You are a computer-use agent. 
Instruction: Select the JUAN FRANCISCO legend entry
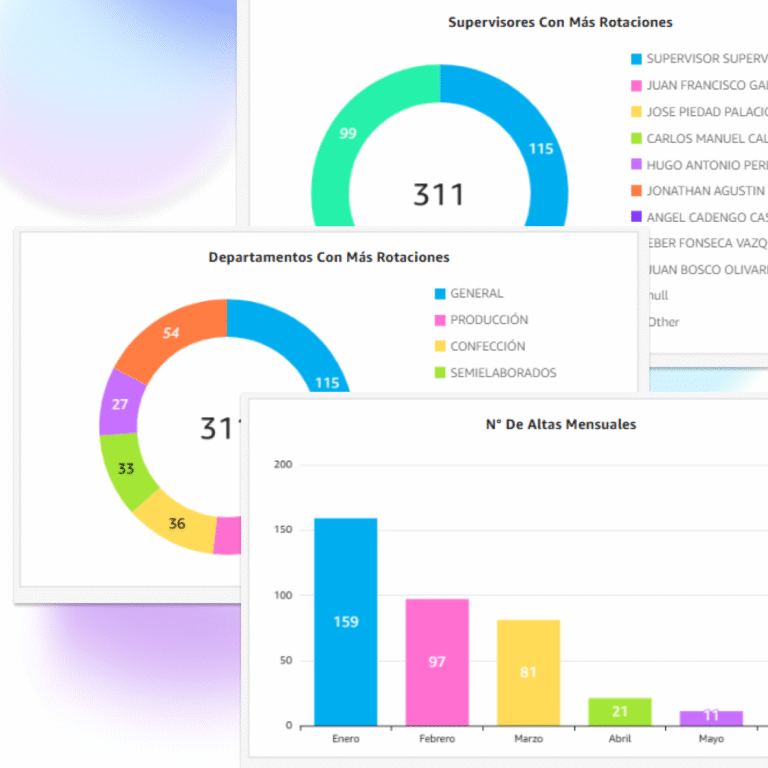[699, 86]
